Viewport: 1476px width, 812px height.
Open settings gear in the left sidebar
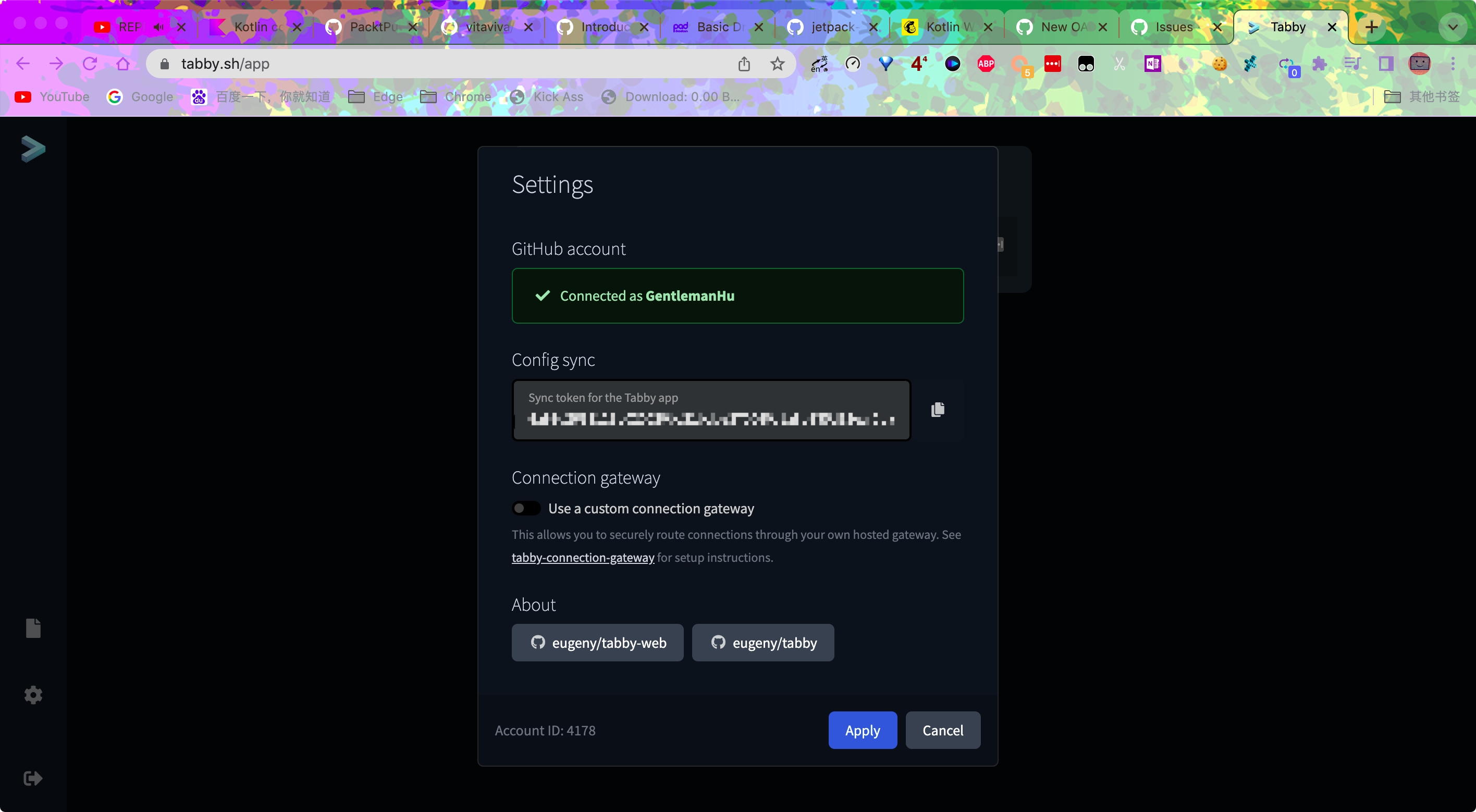coord(33,695)
